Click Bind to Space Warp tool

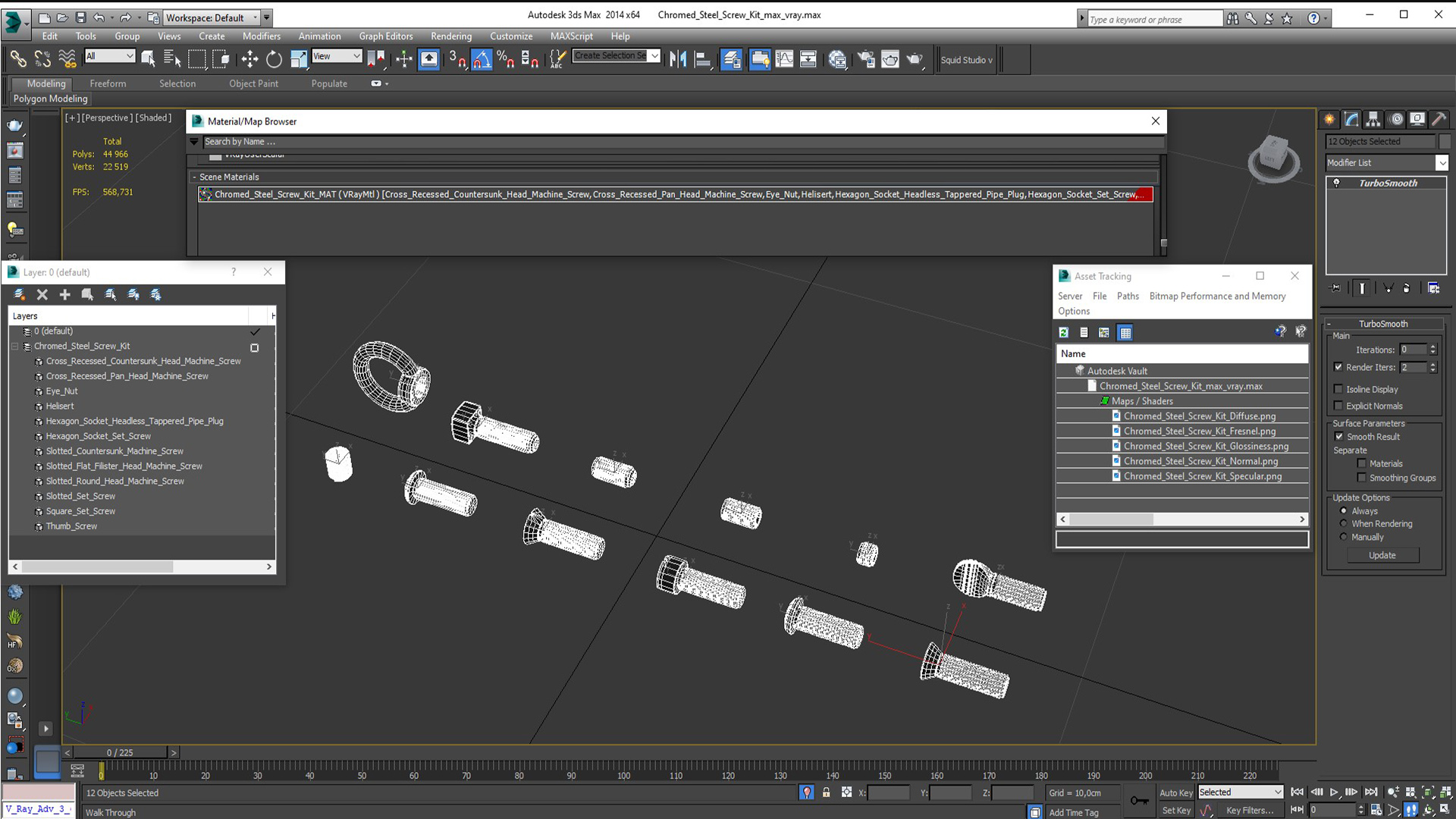67,58
